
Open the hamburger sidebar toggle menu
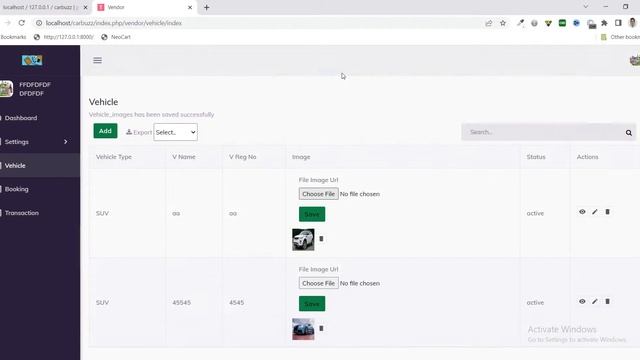(x=97, y=60)
